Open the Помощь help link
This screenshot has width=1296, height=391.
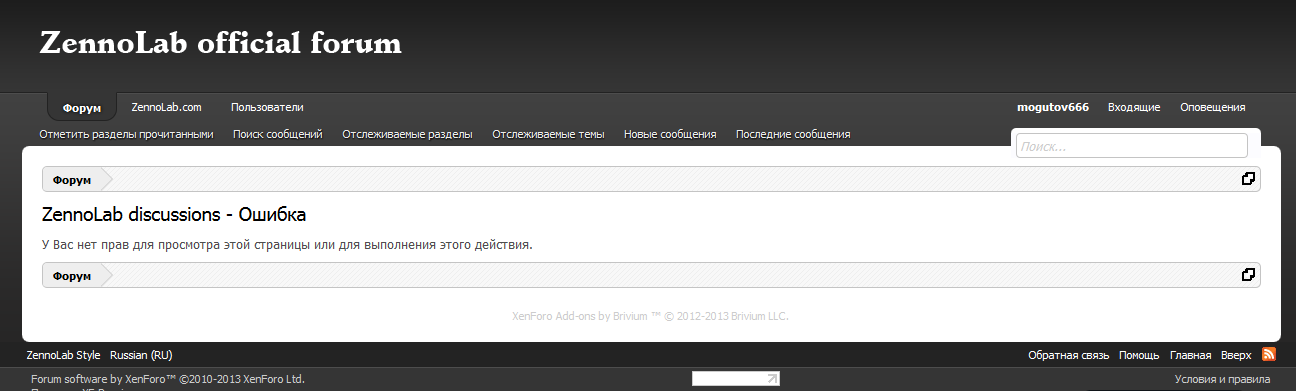[x=1139, y=355]
